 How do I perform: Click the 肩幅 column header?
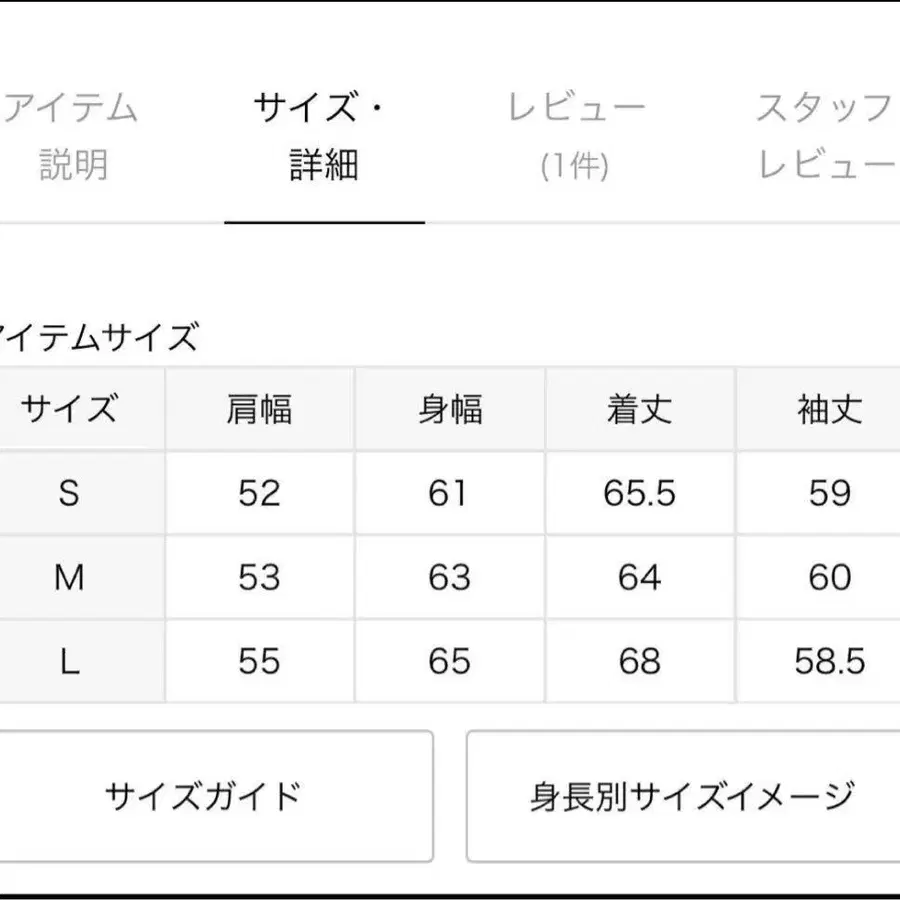(x=259, y=409)
